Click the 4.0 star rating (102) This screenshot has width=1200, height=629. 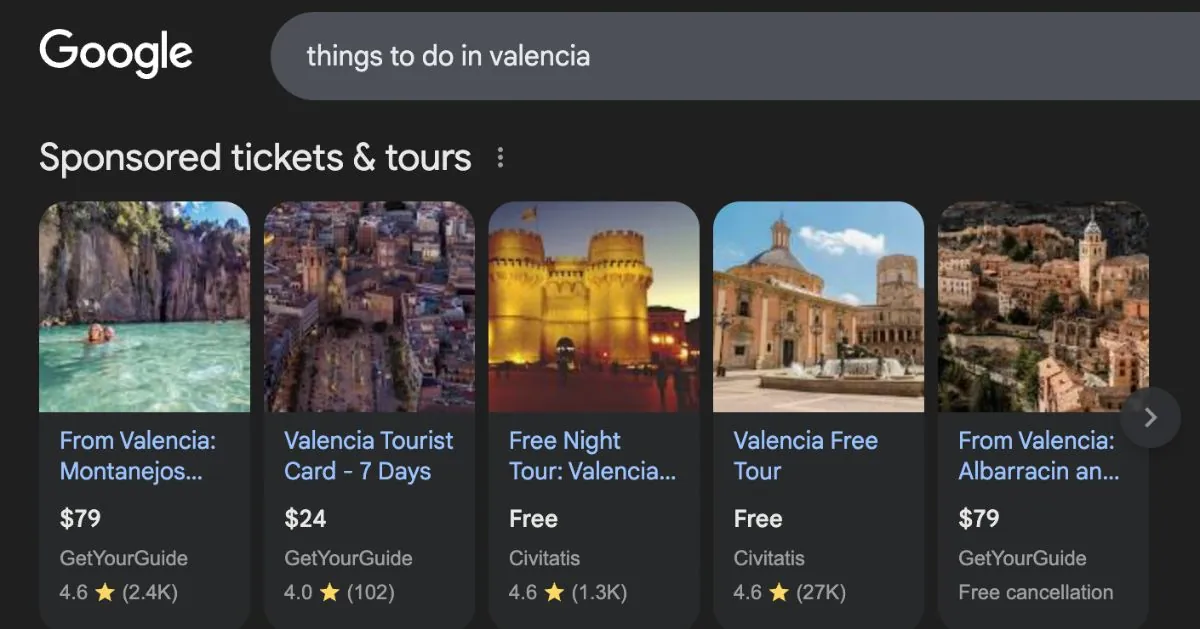339,592
